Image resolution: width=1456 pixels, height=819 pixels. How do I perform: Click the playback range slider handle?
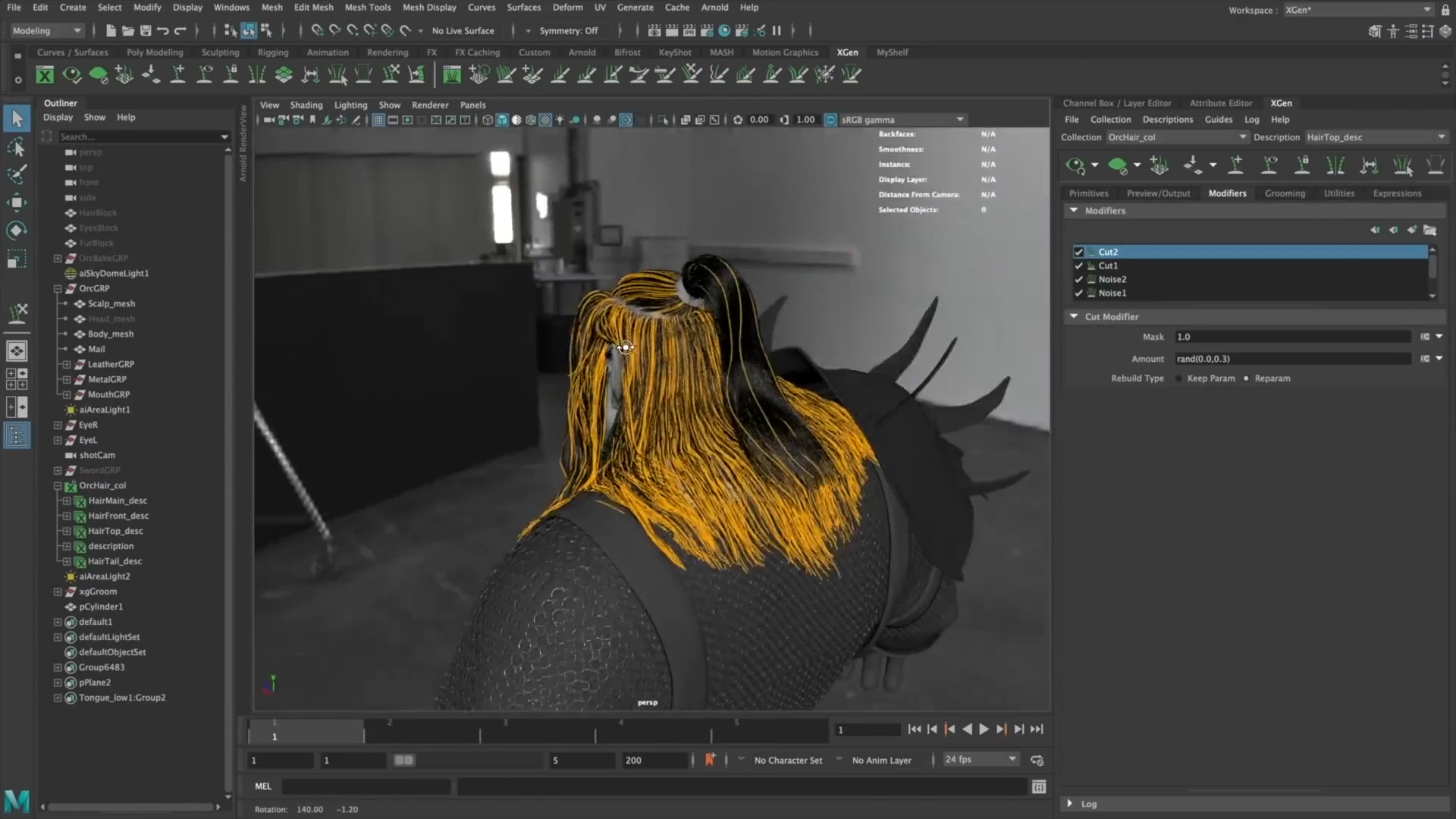click(403, 761)
